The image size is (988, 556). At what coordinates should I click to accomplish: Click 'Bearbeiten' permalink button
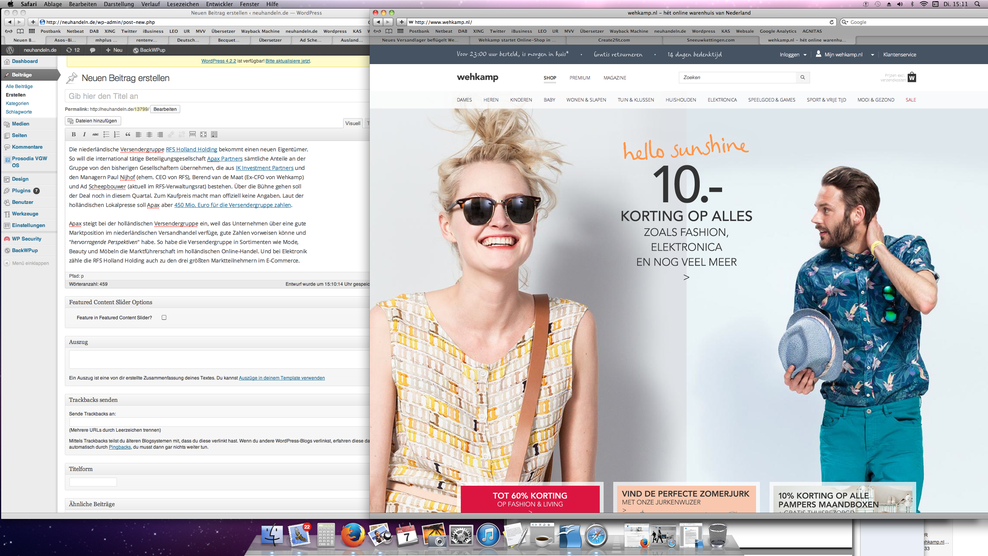tap(165, 109)
